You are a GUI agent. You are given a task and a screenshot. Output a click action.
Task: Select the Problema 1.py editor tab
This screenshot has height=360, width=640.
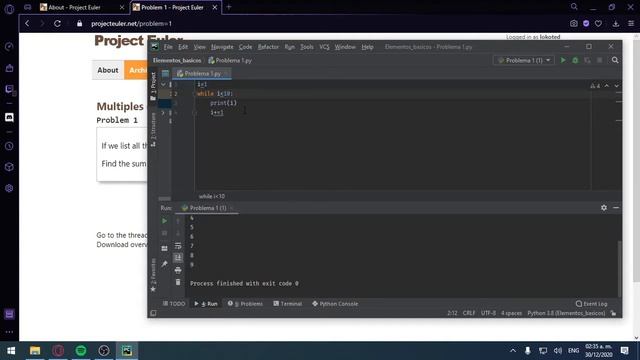[202, 73]
